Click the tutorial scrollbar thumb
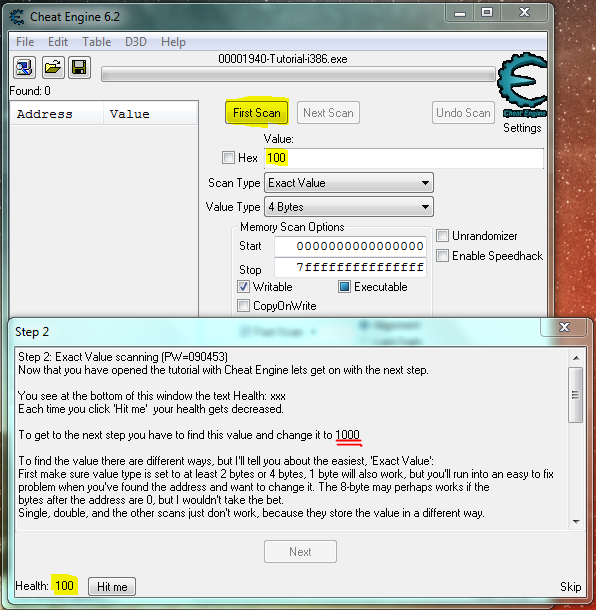 [x=576, y=395]
